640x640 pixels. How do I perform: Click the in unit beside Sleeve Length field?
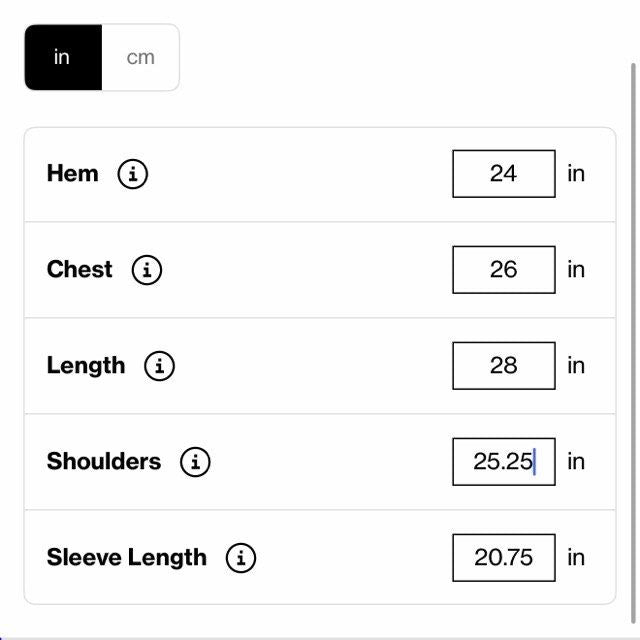576,558
